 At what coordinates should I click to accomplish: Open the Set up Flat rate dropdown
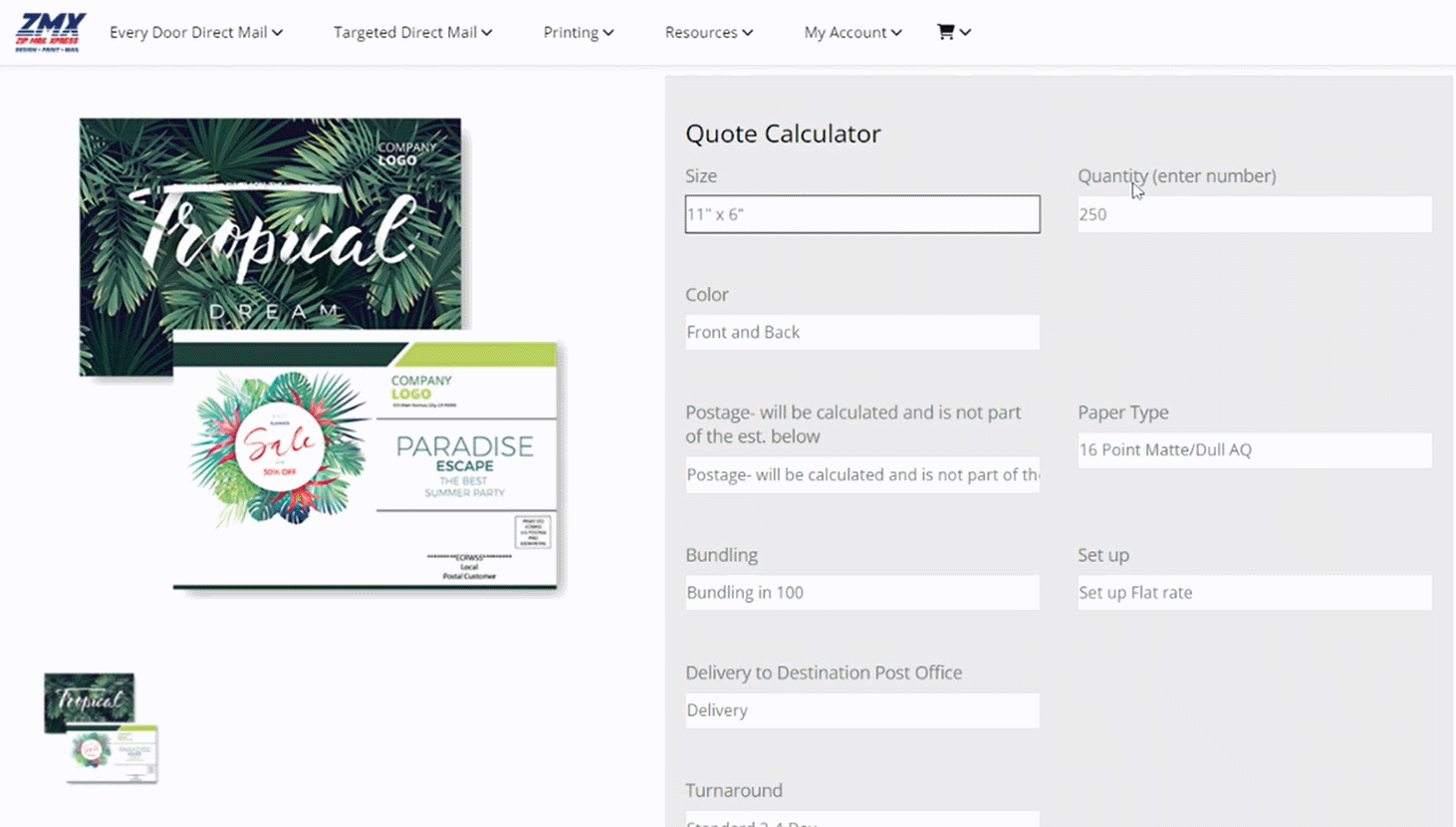click(1255, 592)
